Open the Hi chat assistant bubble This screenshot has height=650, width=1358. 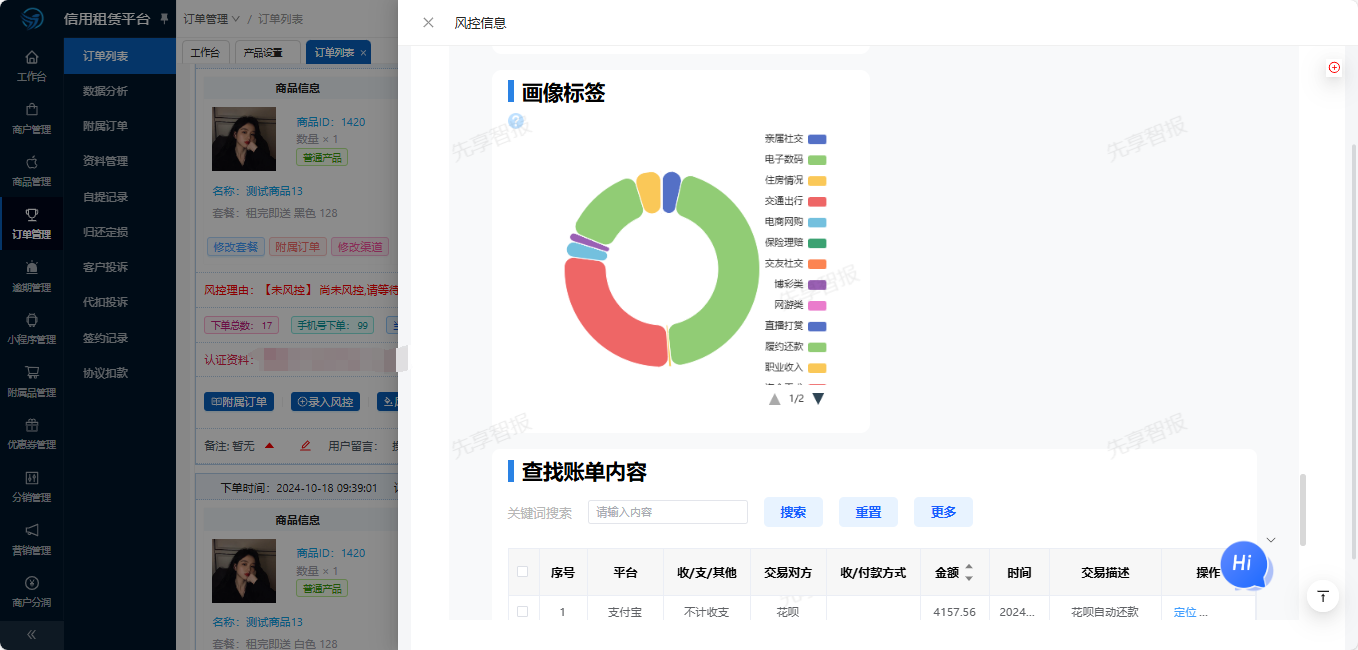point(1243,563)
